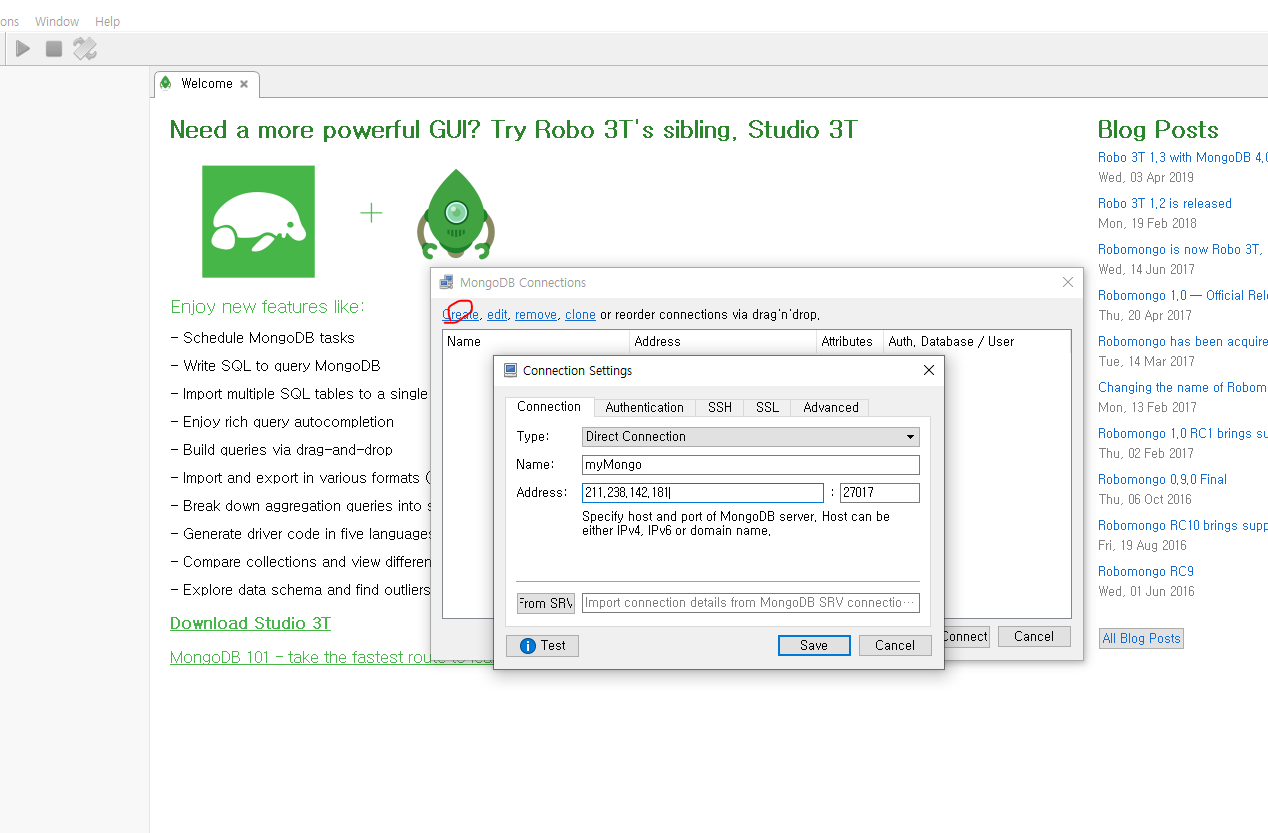Click the From SRV button
Screen dimensions: 1268x833
[545, 603]
